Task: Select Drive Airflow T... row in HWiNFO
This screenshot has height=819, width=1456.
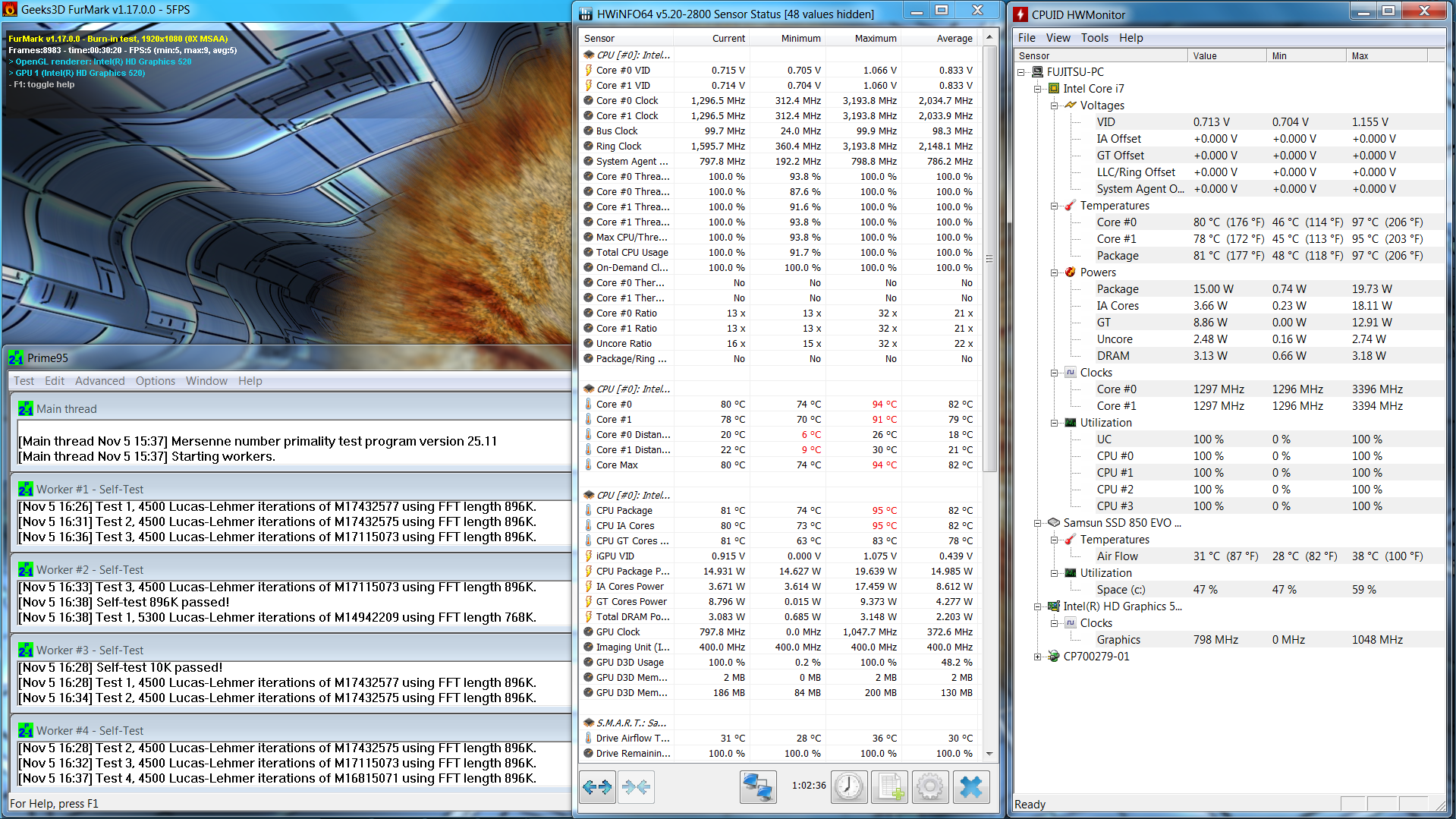Action: tap(779, 738)
